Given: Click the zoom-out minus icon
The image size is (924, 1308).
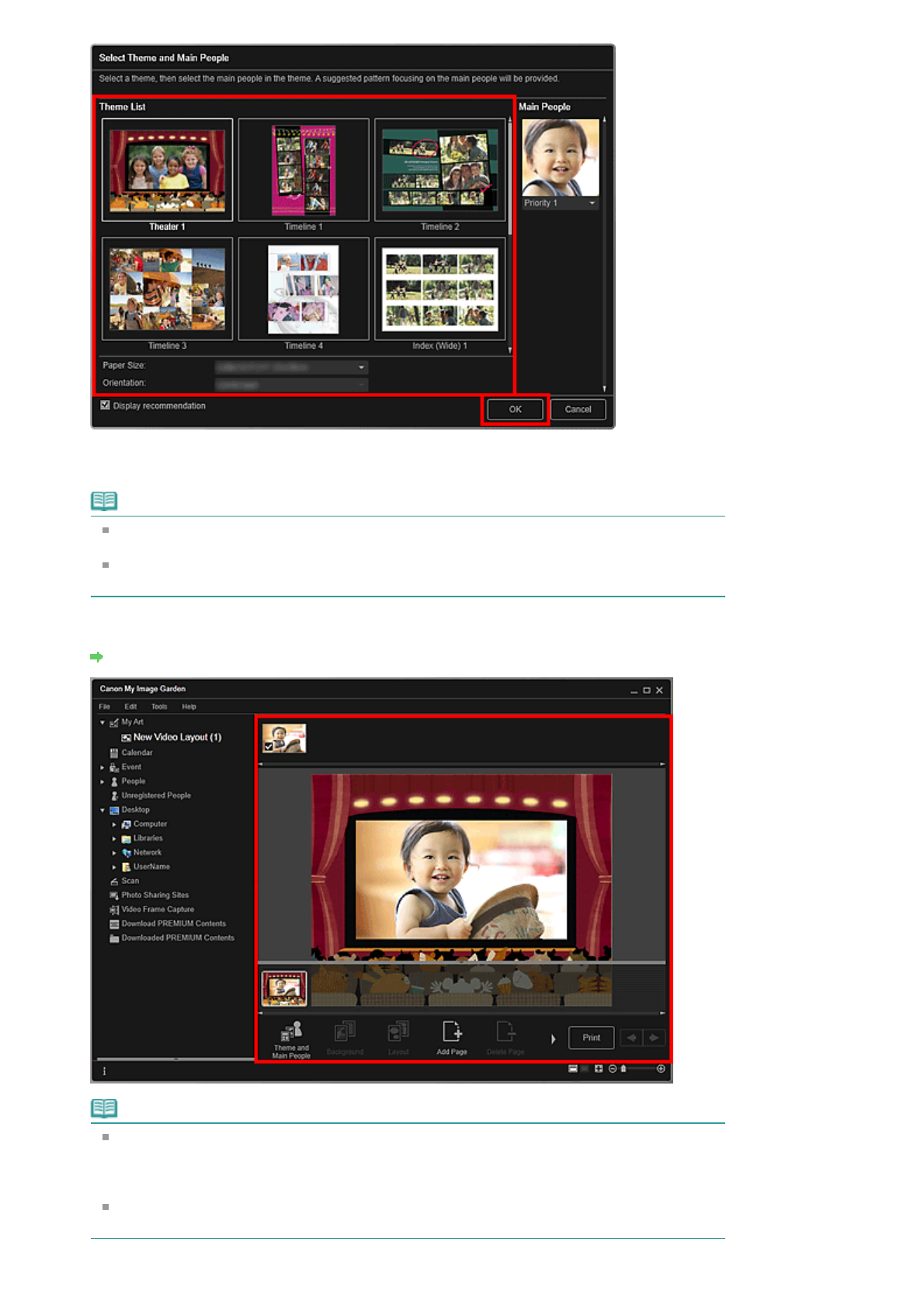Looking at the screenshot, I should tap(613, 1069).
